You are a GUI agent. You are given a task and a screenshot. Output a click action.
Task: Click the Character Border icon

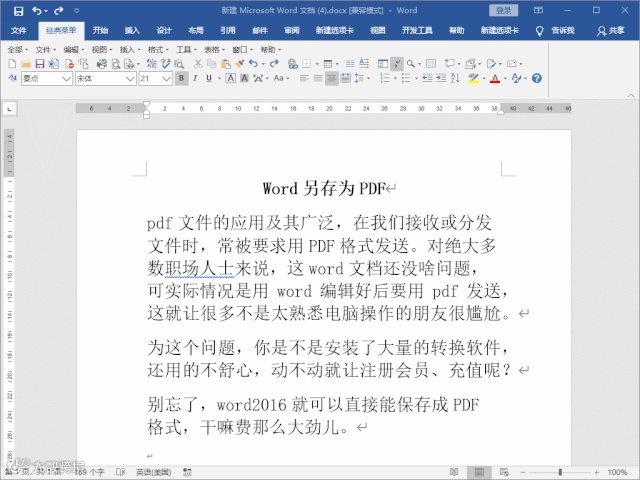click(x=231, y=78)
